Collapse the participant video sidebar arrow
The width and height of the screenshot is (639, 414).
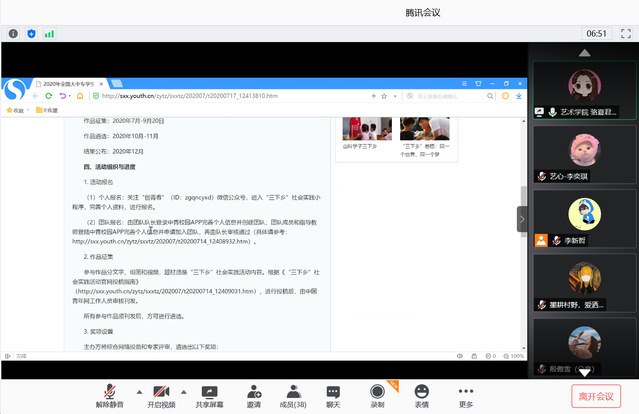522,218
